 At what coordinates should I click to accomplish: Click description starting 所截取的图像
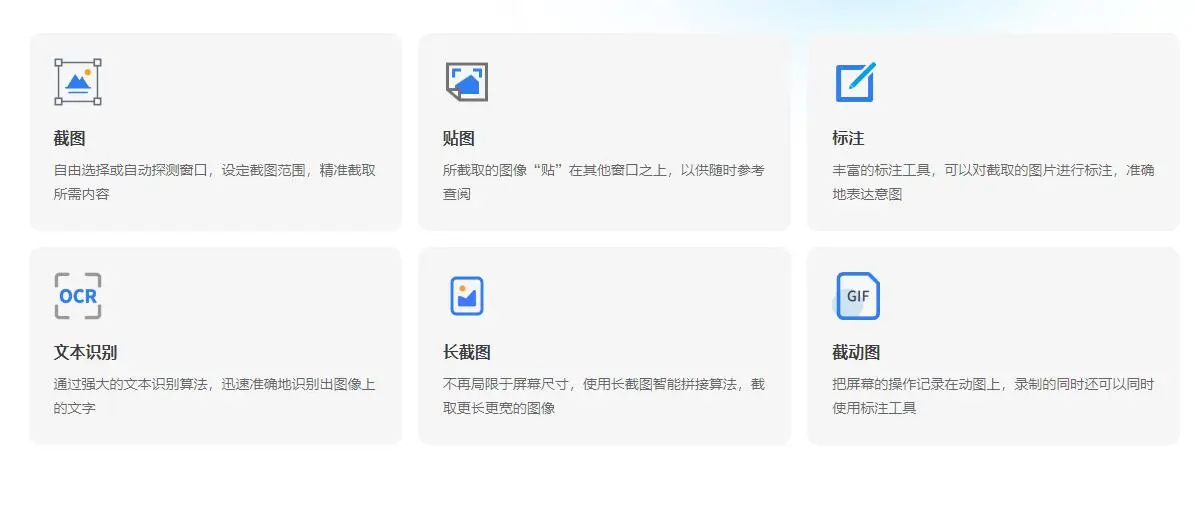604,182
